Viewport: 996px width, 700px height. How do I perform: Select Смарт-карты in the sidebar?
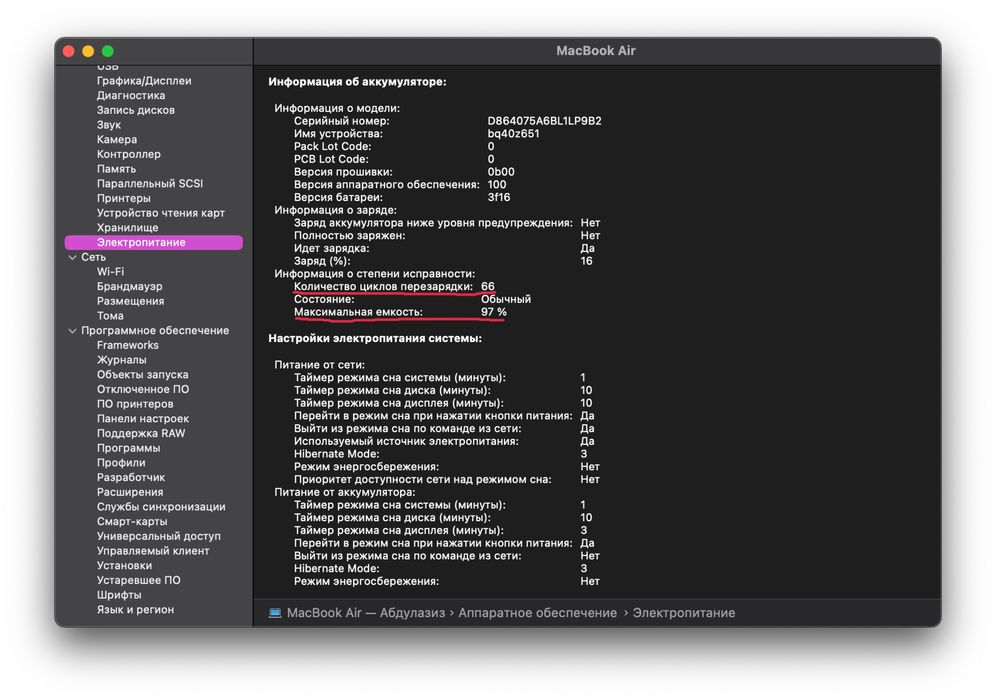132,521
